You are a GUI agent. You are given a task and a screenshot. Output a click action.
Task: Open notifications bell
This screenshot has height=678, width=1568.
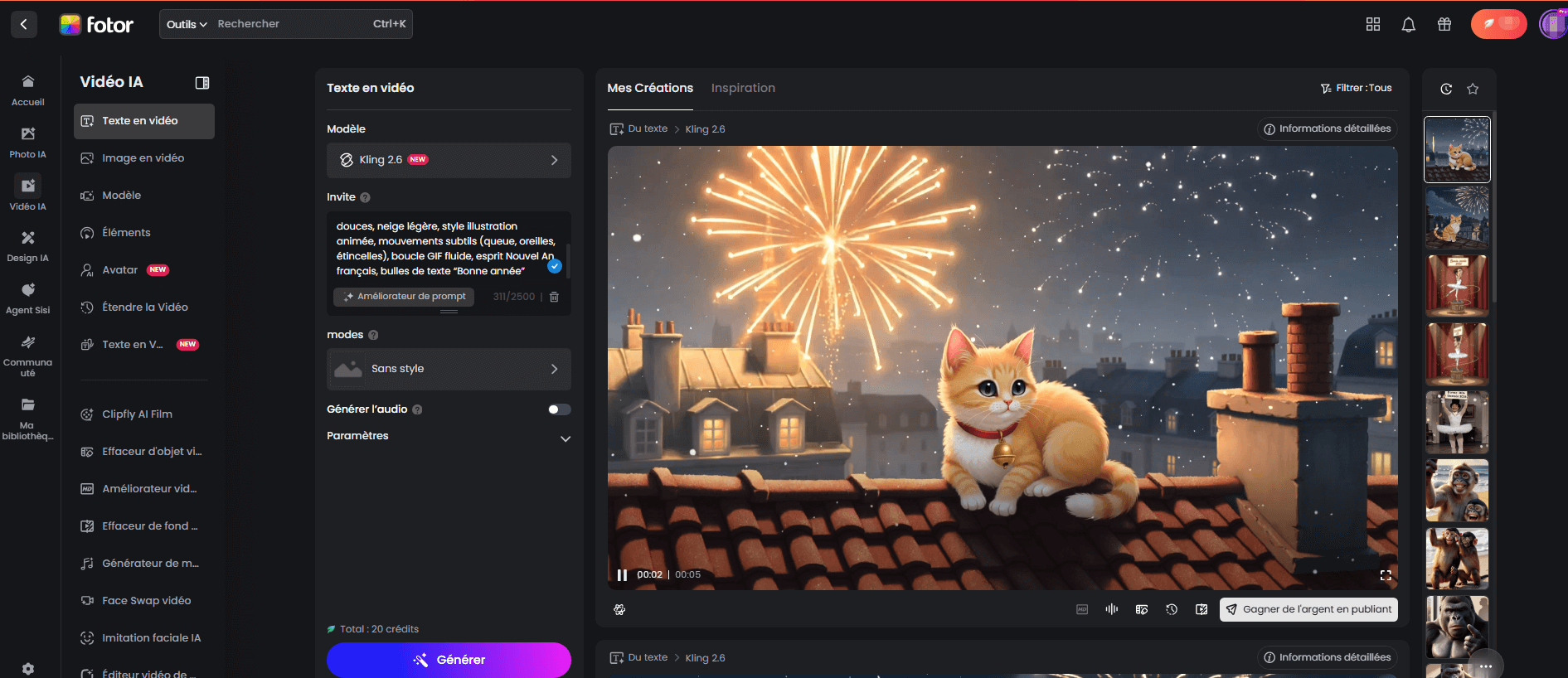coord(1408,25)
